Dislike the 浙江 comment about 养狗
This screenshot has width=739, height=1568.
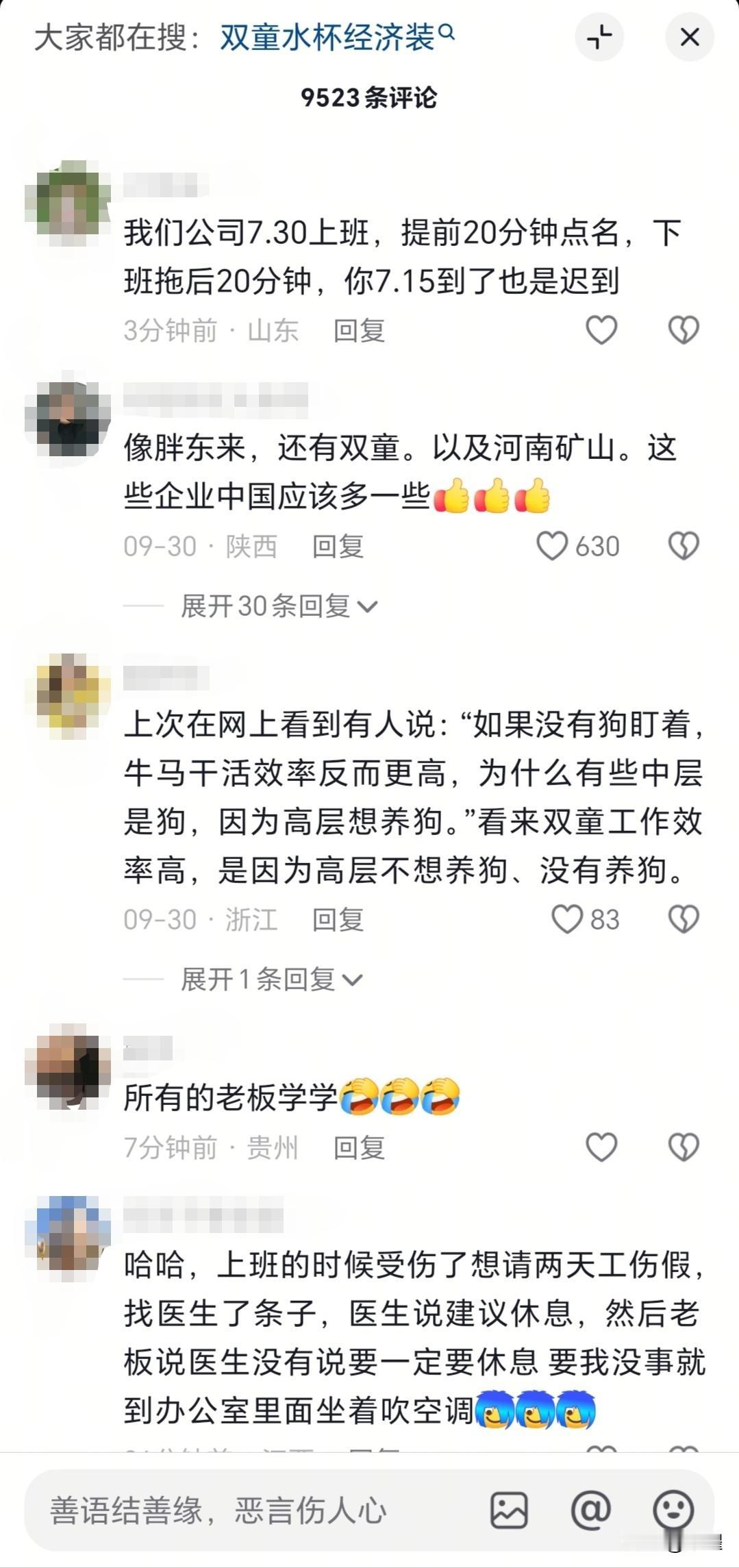click(x=684, y=919)
